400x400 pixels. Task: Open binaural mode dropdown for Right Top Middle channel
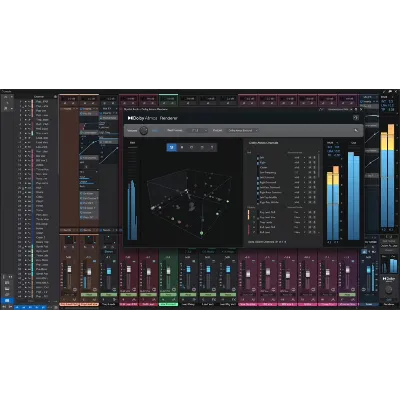pyautogui.click(x=299, y=202)
